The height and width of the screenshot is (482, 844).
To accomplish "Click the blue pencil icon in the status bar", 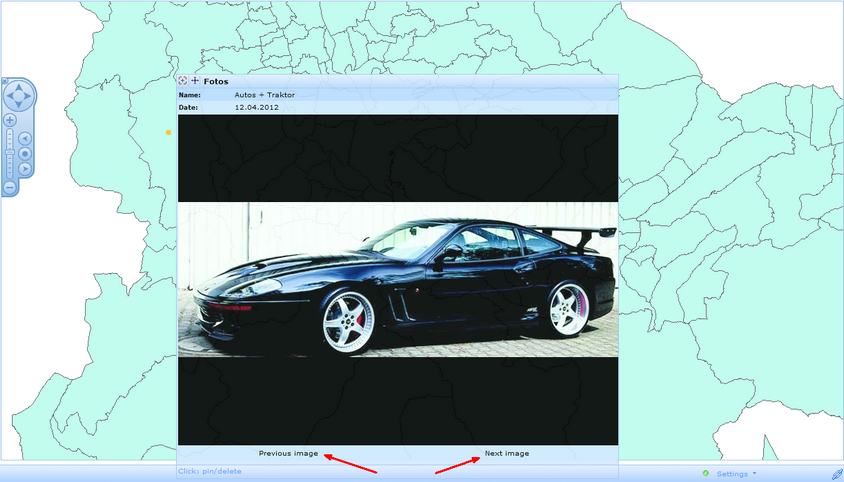I will pyautogui.click(x=837, y=474).
